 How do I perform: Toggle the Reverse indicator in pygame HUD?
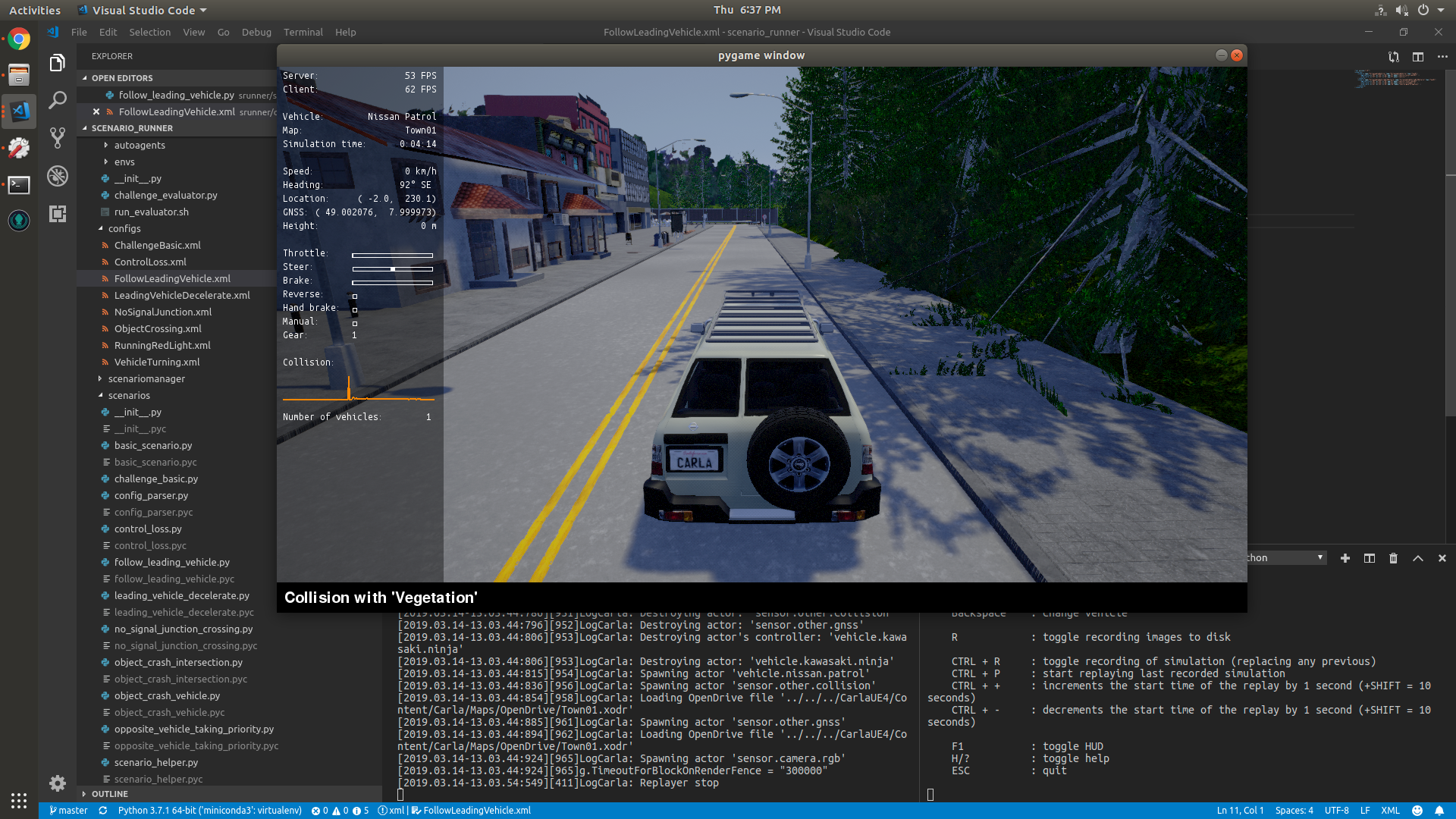coord(355,295)
